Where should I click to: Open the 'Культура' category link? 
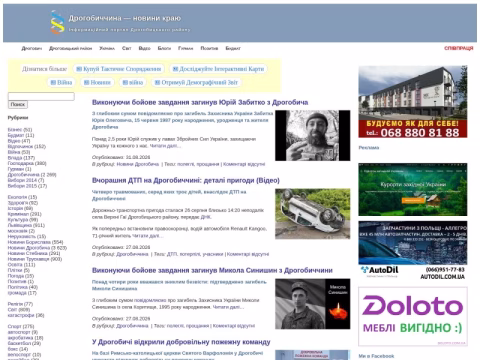click(x=18, y=220)
